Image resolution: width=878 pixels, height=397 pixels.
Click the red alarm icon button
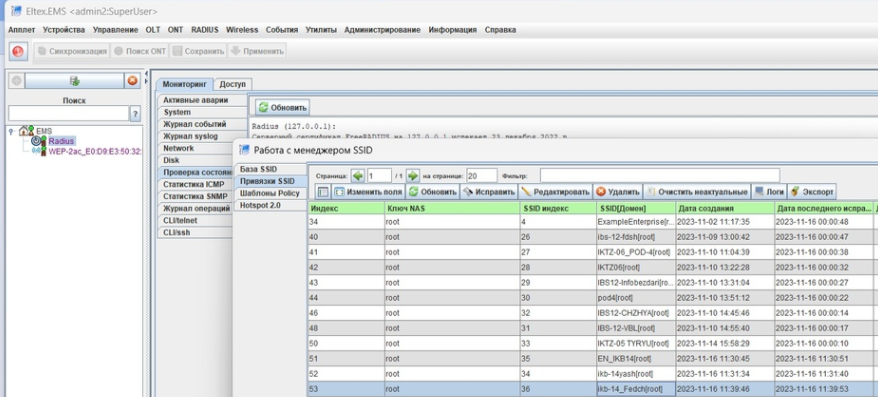[x=17, y=51]
